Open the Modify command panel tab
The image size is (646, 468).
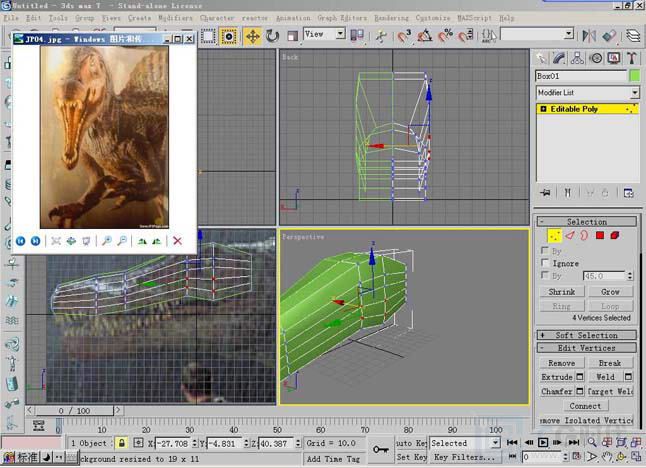(x=559, y=58)
